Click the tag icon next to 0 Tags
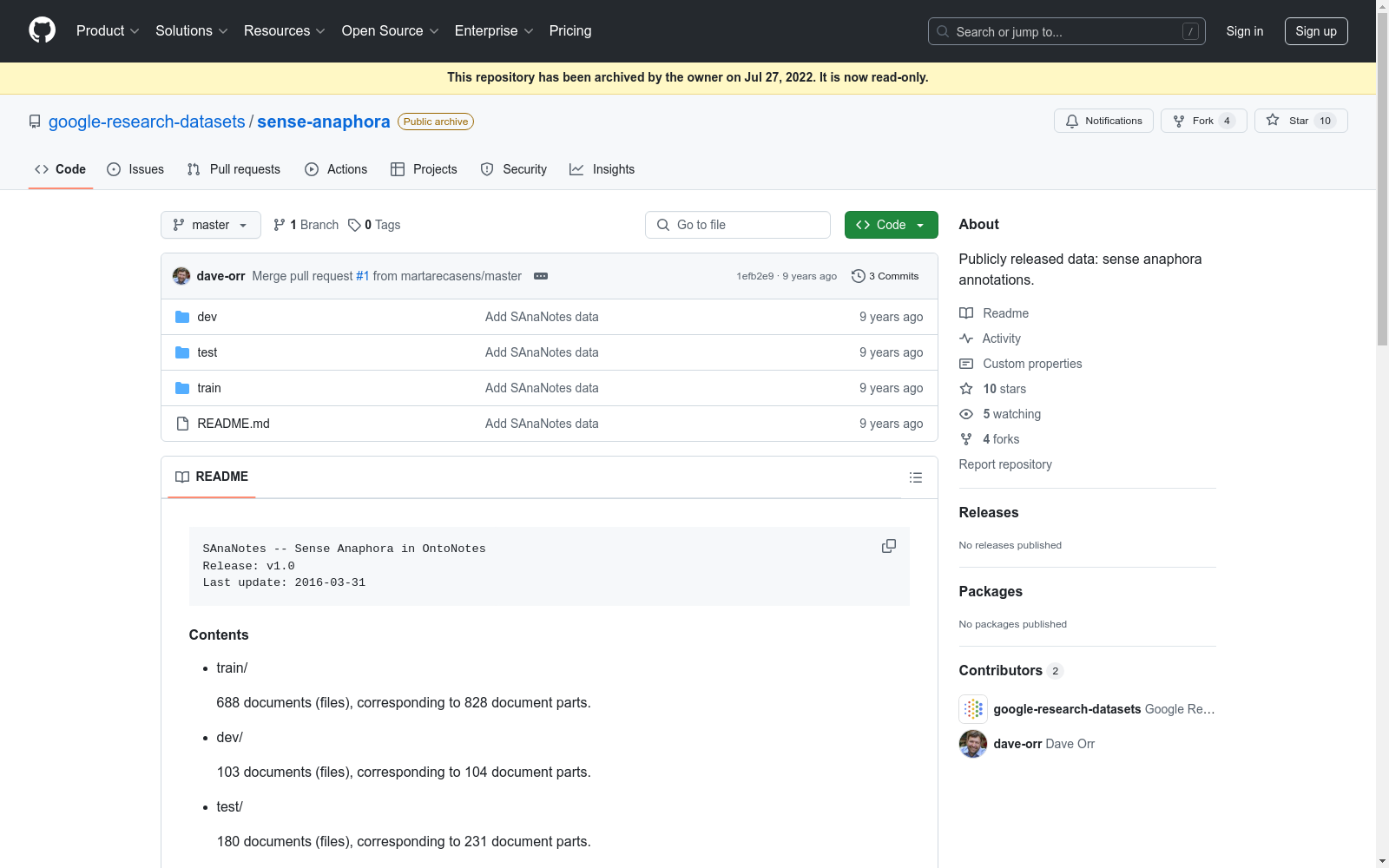Screen dimensions: 1389x868 [354, 225]
